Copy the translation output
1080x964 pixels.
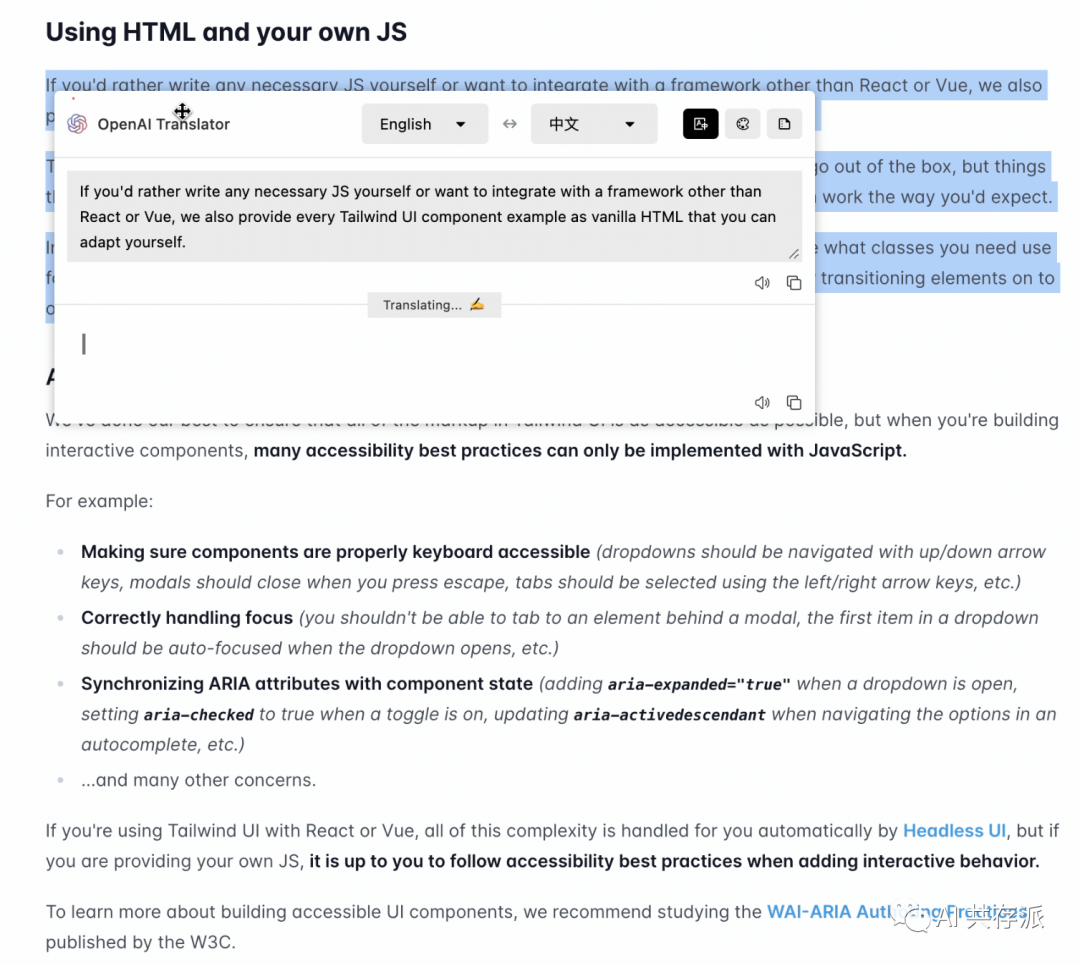[x=794, y=402]
